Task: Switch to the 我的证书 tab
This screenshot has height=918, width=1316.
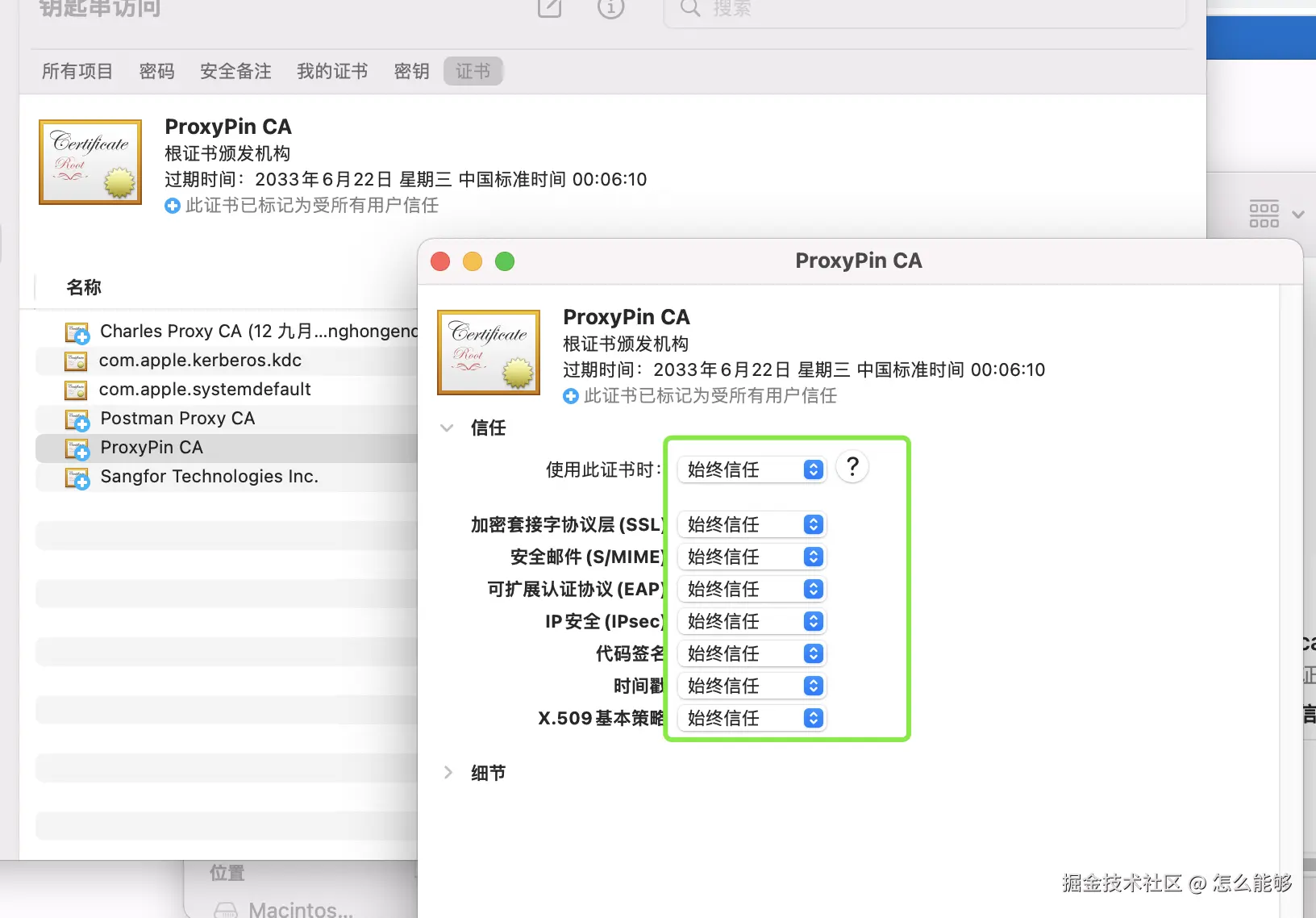Action: [x=332, y=71]
